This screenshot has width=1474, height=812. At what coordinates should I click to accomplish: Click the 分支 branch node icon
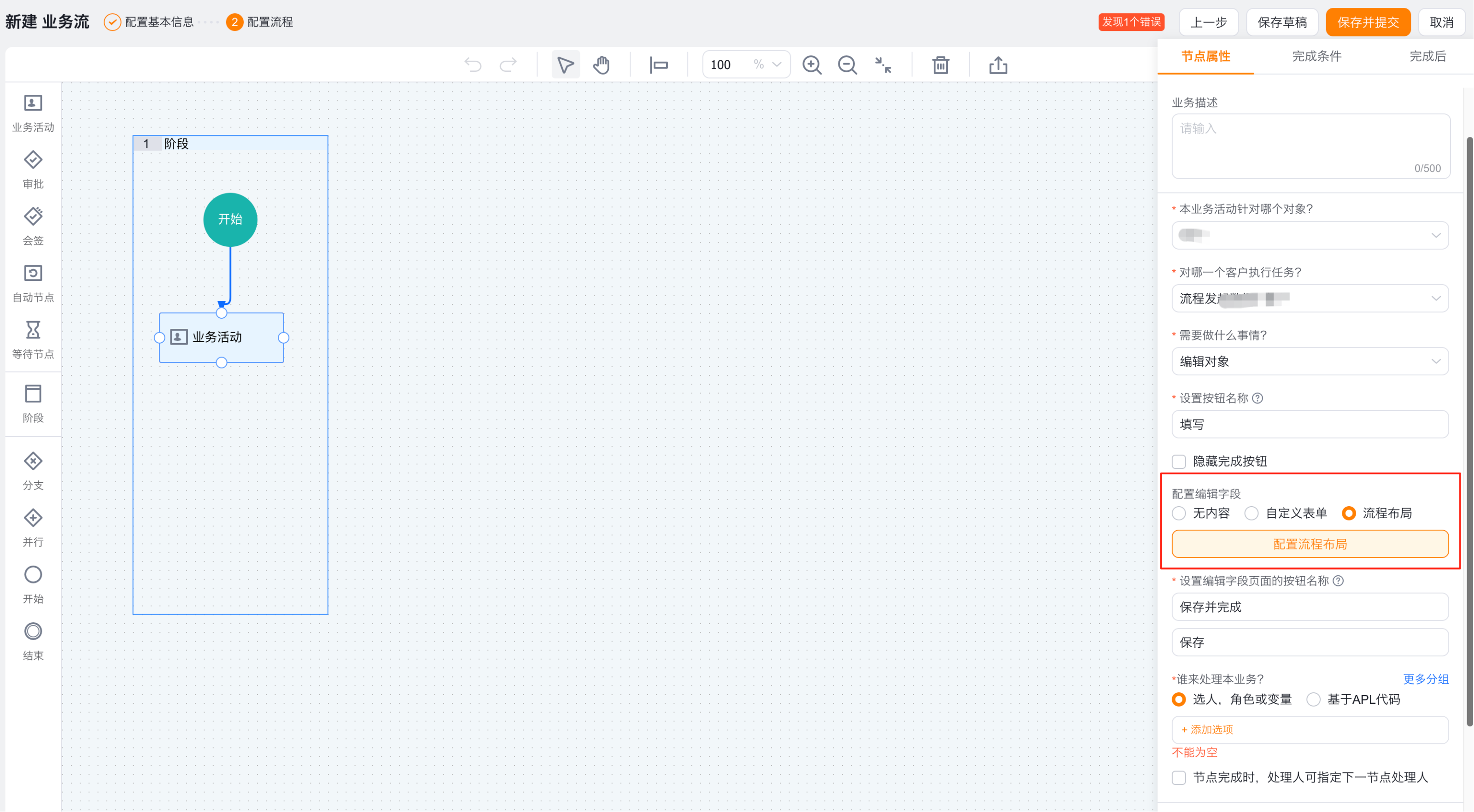tap(33, 461)
